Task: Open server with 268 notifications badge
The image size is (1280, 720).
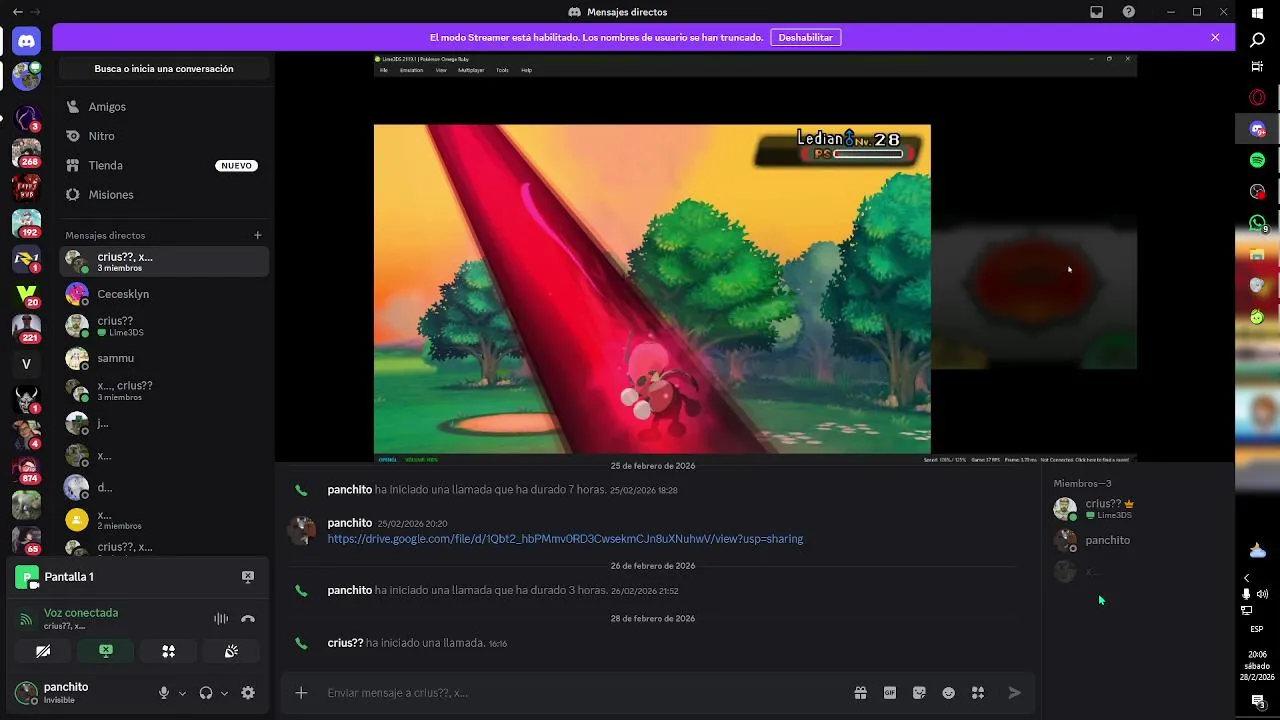Action: pyautogui.click(x=26, y=152)
